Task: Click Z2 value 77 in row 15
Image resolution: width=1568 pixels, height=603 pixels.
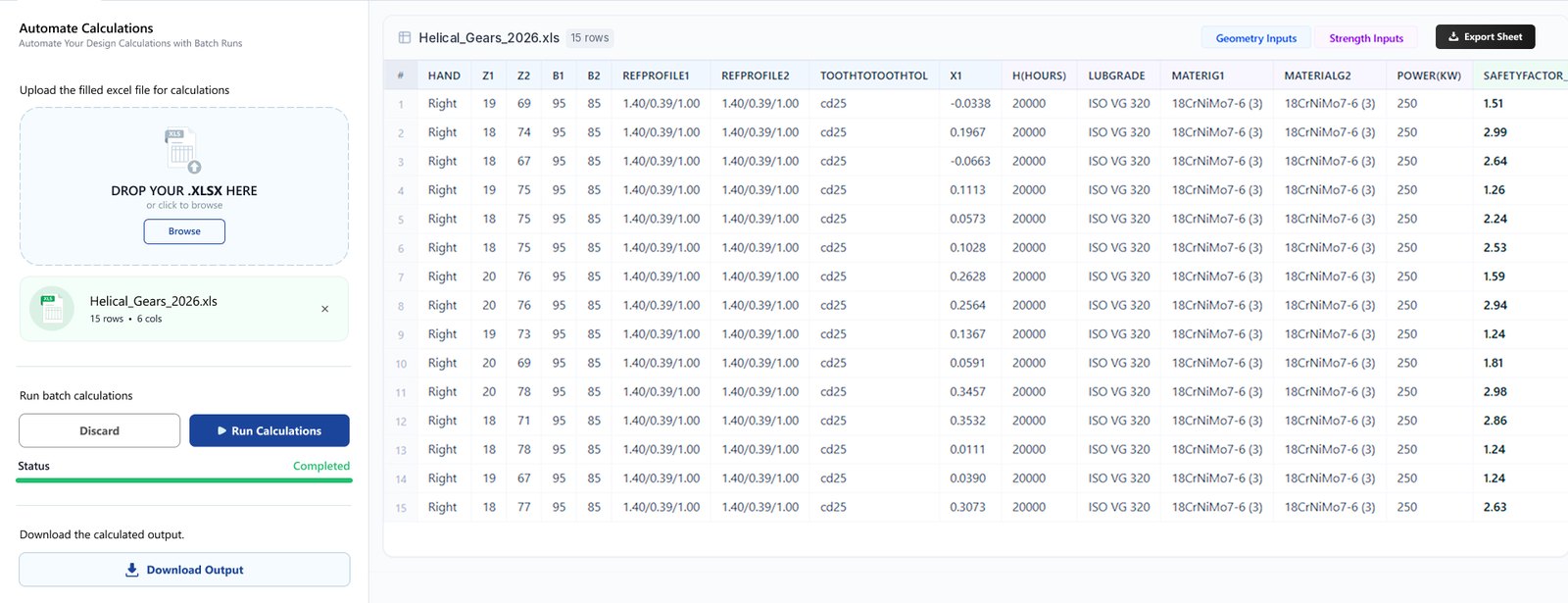Action: (524, 507)
